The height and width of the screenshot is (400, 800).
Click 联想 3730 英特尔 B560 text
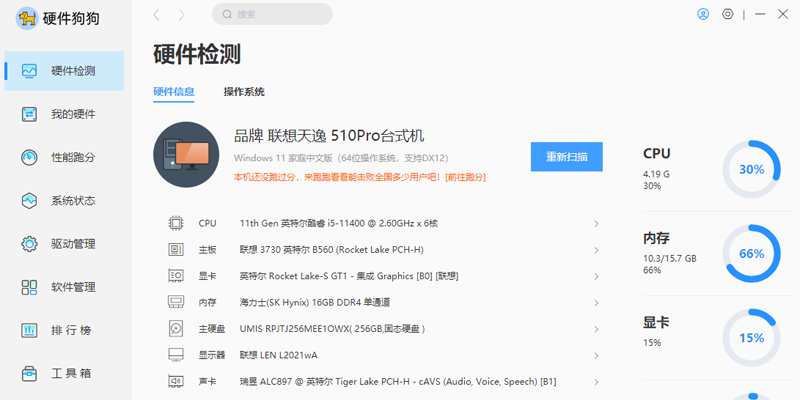332,250
